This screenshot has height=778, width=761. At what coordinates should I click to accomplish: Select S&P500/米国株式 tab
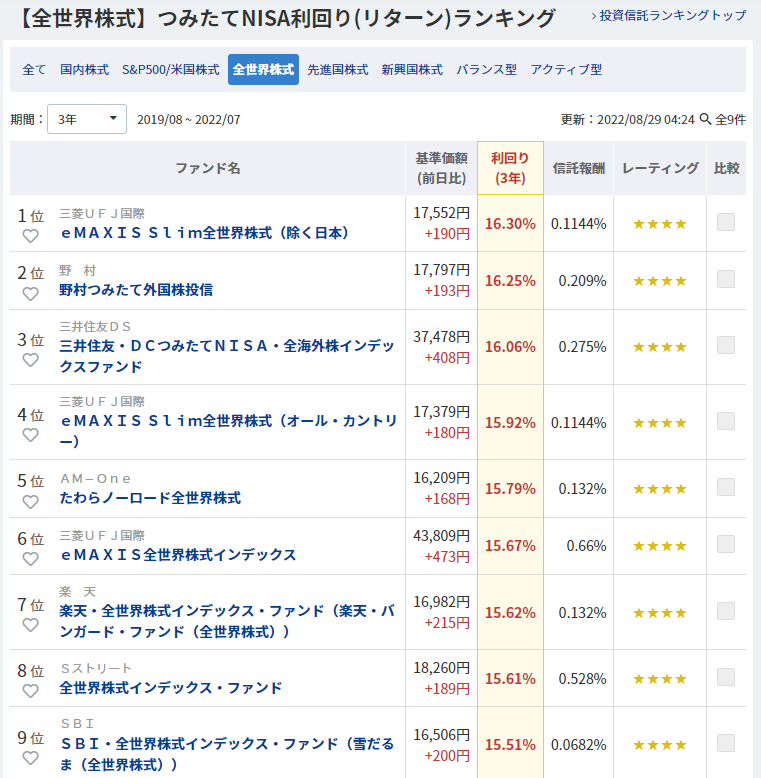click(x=171, y=69)
